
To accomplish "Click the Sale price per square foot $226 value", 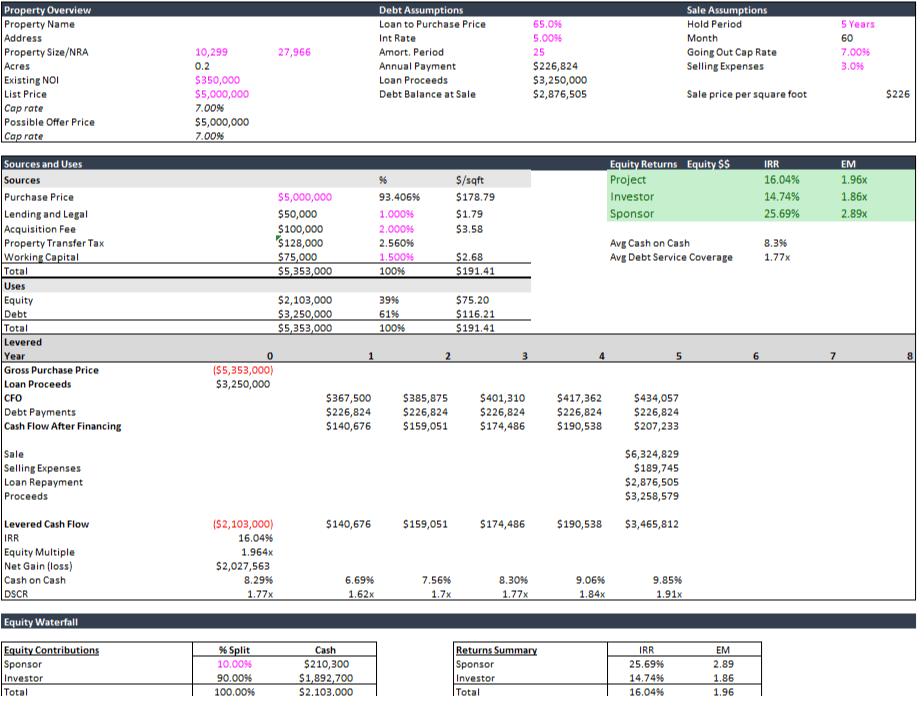I will (x=898, y=94).
